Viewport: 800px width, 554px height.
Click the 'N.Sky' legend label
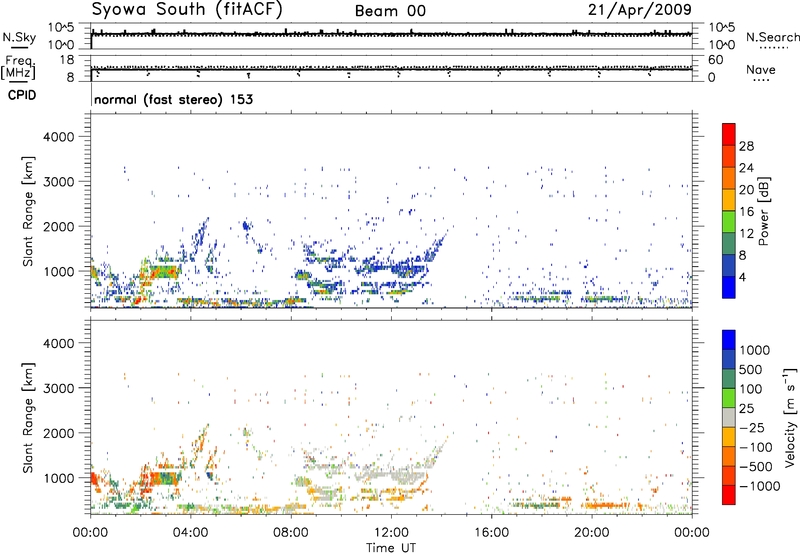click(x=19, y=37)
